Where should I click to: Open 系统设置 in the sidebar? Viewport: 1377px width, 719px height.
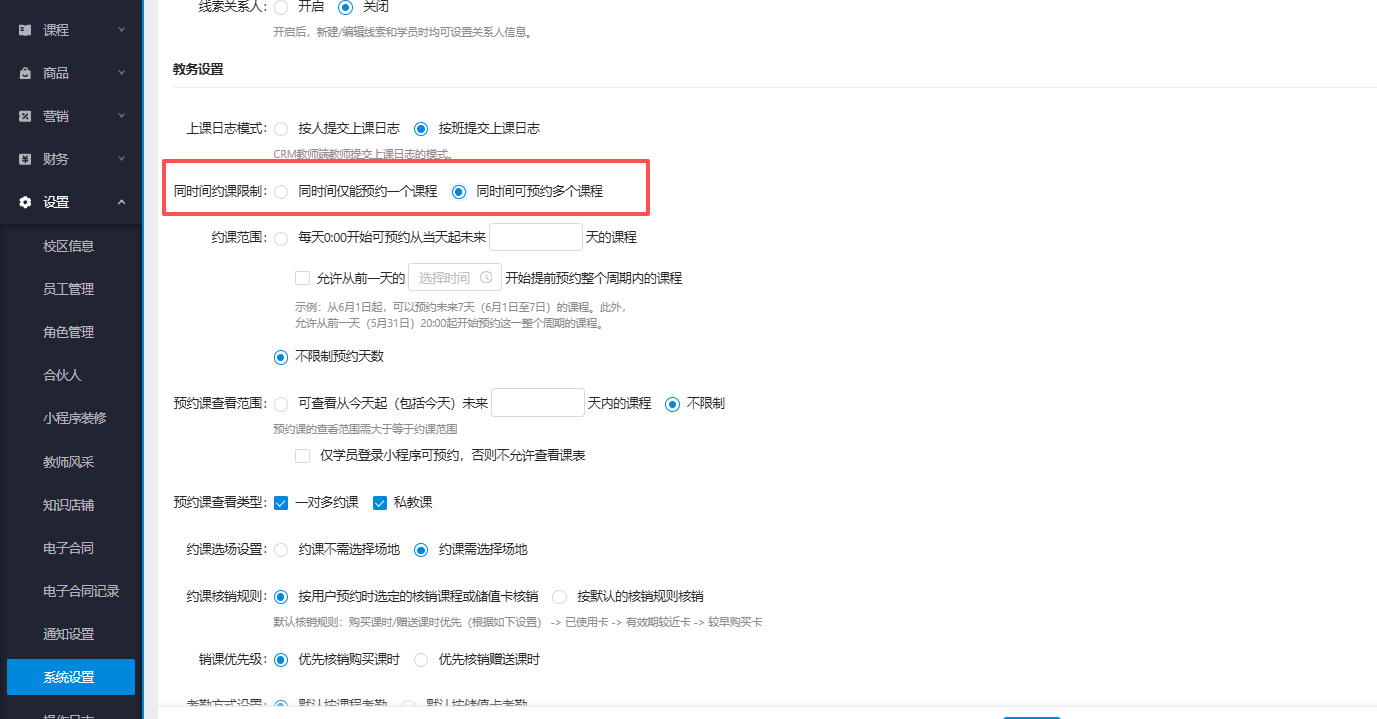click(70, 677)
